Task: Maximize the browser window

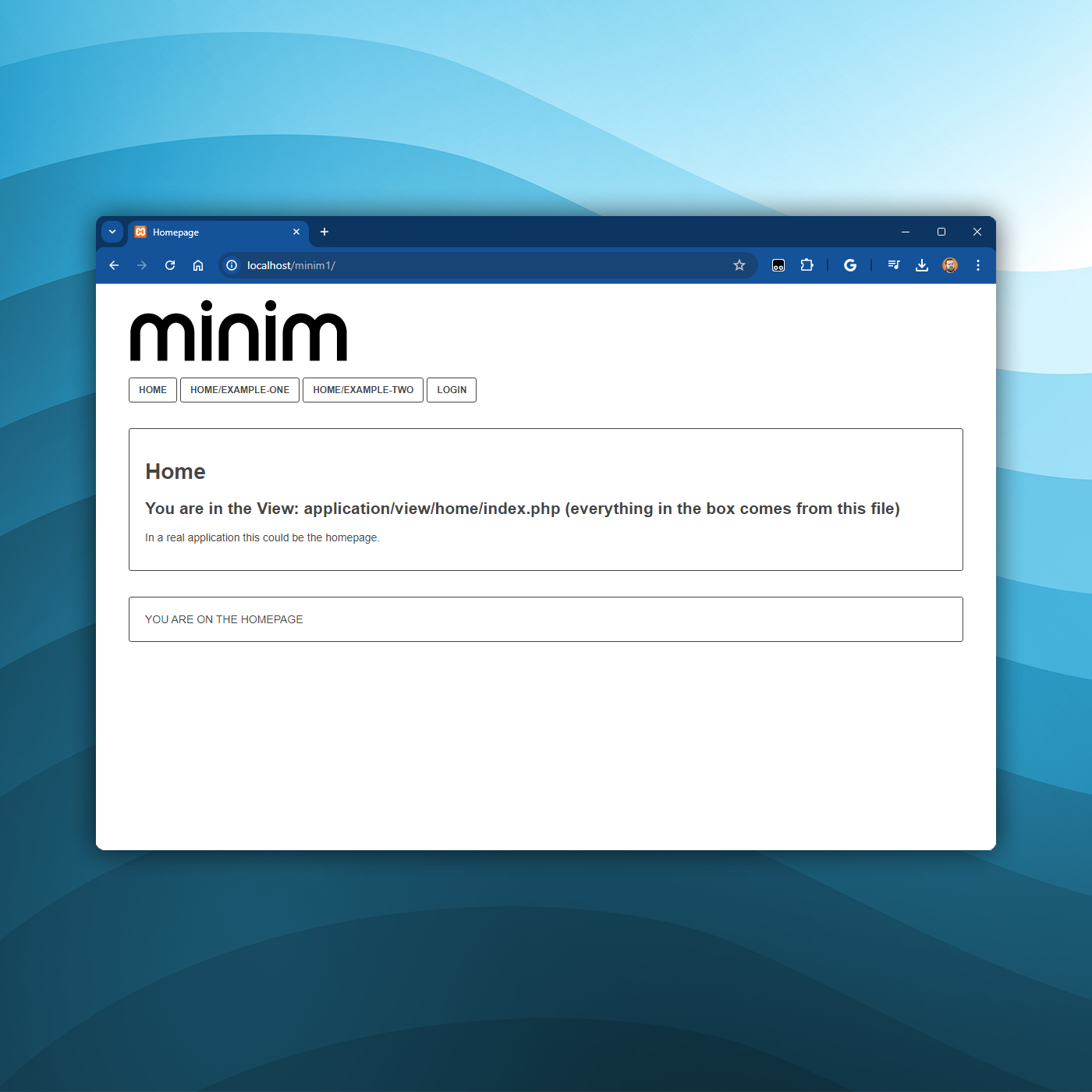Action: [941, 232]
